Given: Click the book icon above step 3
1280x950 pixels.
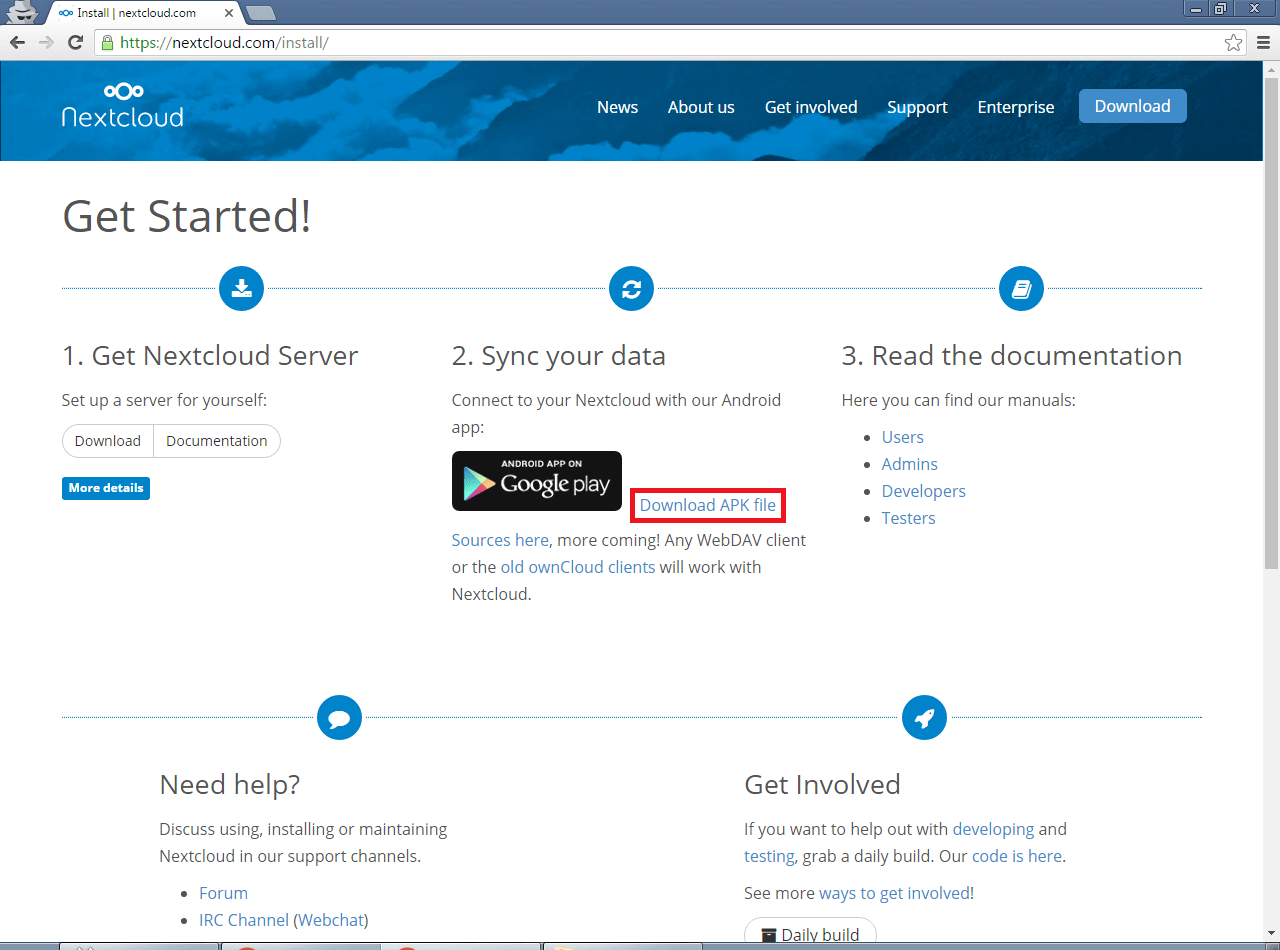Looking at the screenshot, I should pos(1021,289).
